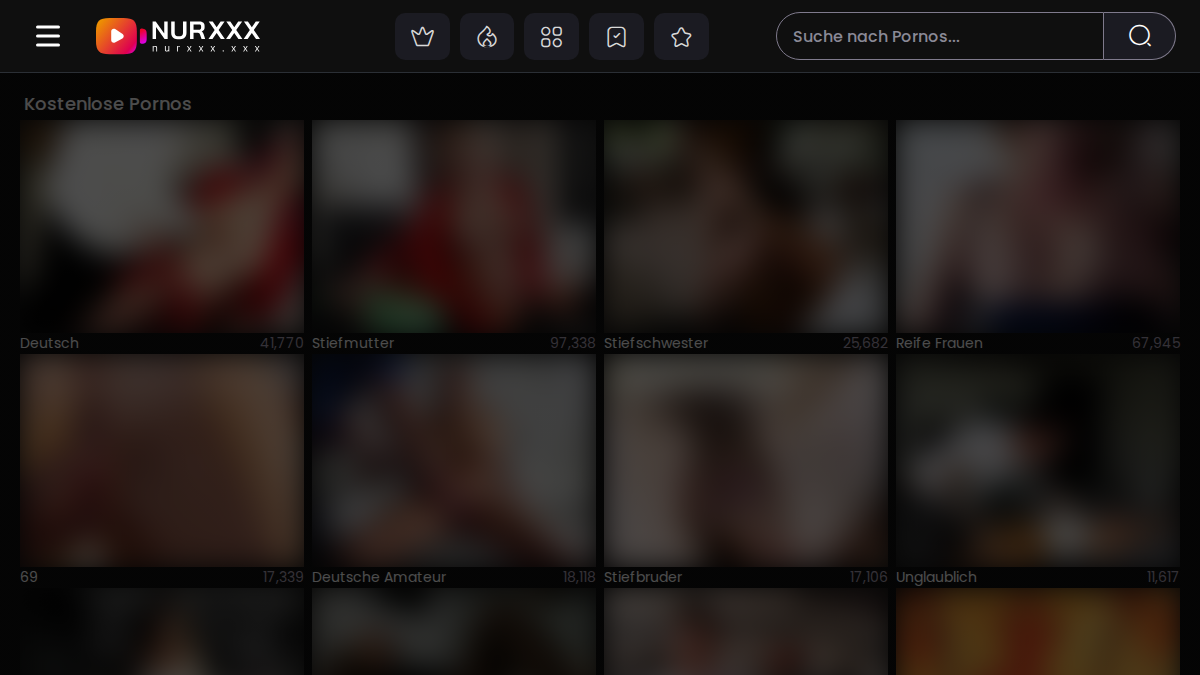1200x675 pixels.
Task: Open the thumbnail labeled Deutsch
Action: click(x=162, y=227)
